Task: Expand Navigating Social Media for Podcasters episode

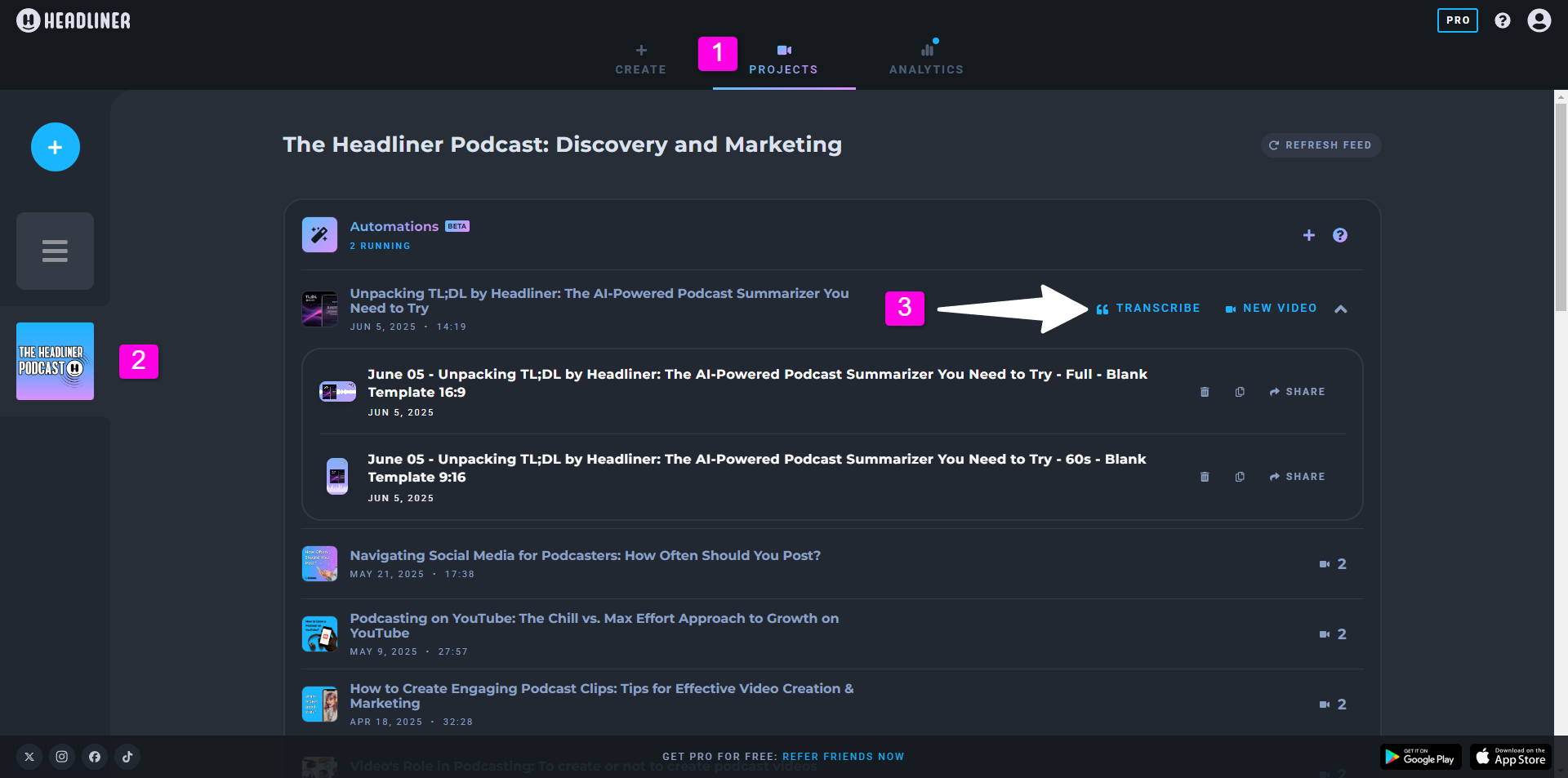Action: [x=585, y=555]
